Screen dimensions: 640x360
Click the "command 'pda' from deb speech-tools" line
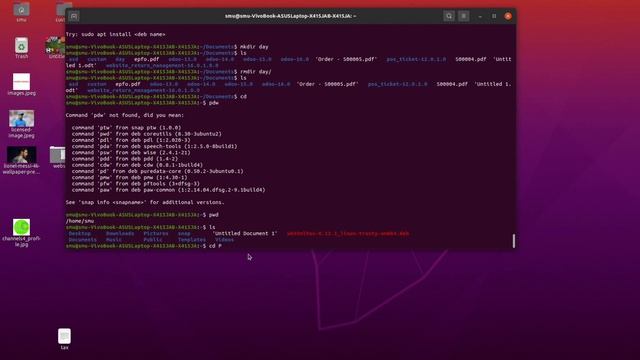click(x=154, y=146)
